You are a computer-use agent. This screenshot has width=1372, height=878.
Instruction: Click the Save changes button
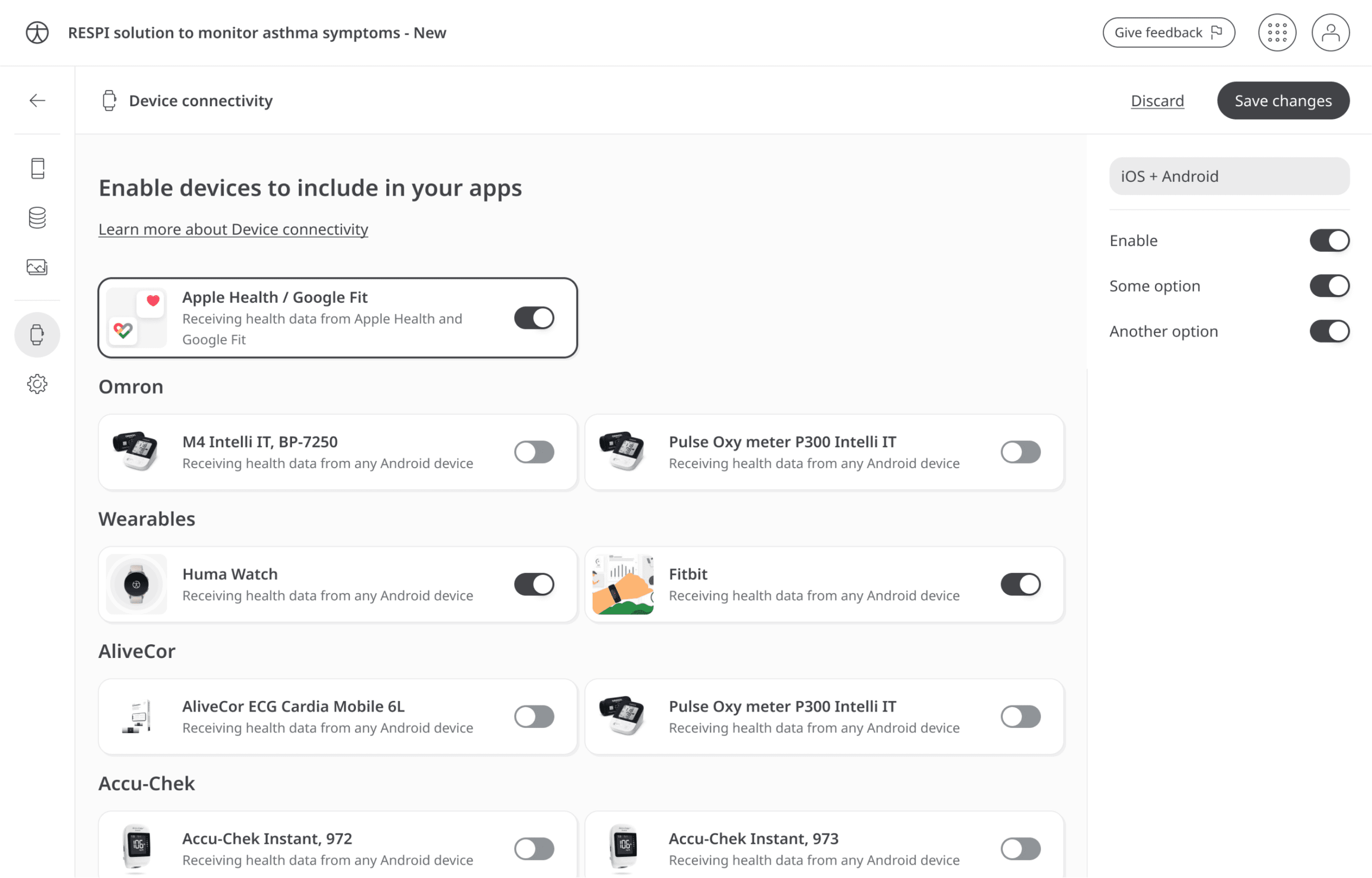pos(1282,100)
